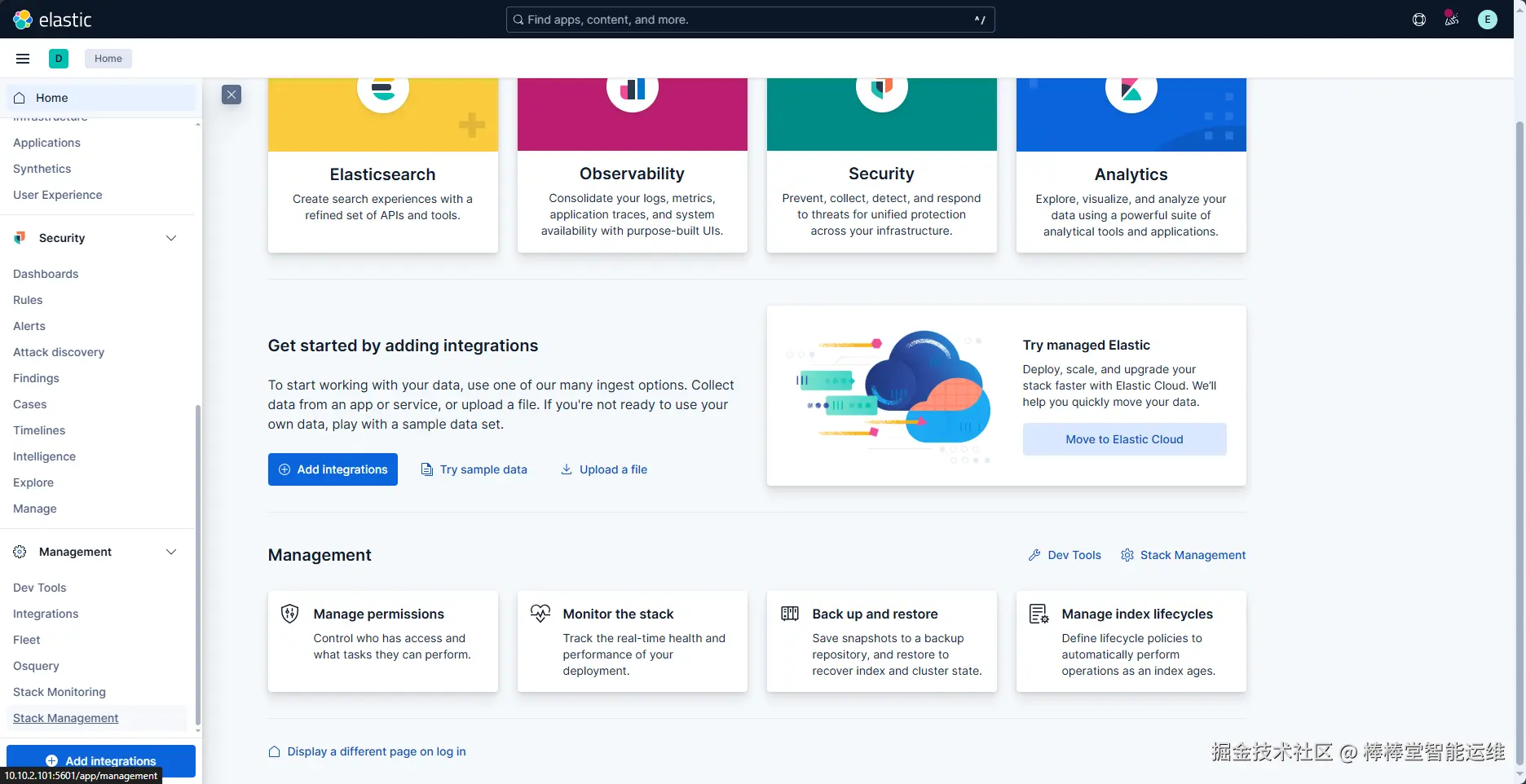Click Move to Elastic Cloud button
Viewport: 1526px width, 784px height.
[1125, 439]
